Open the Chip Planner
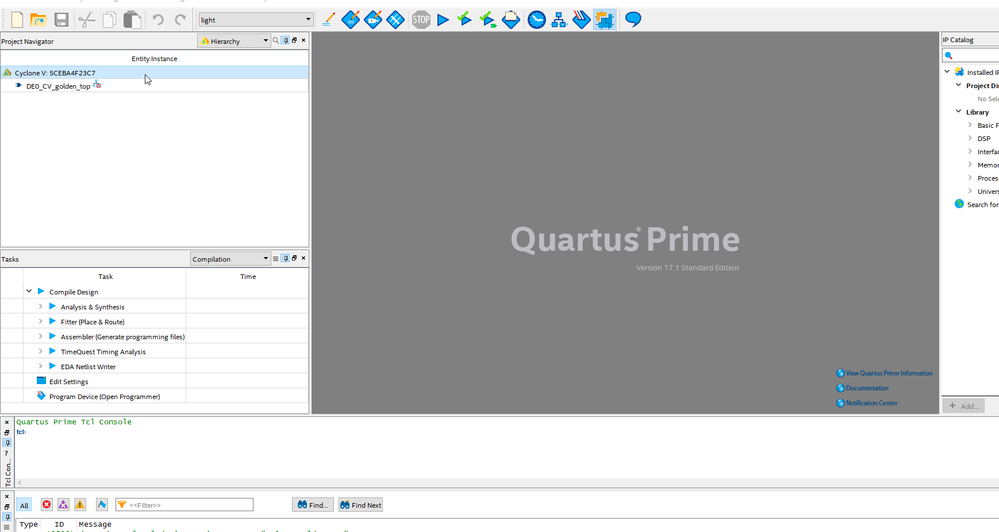 (x=395, y=20)
